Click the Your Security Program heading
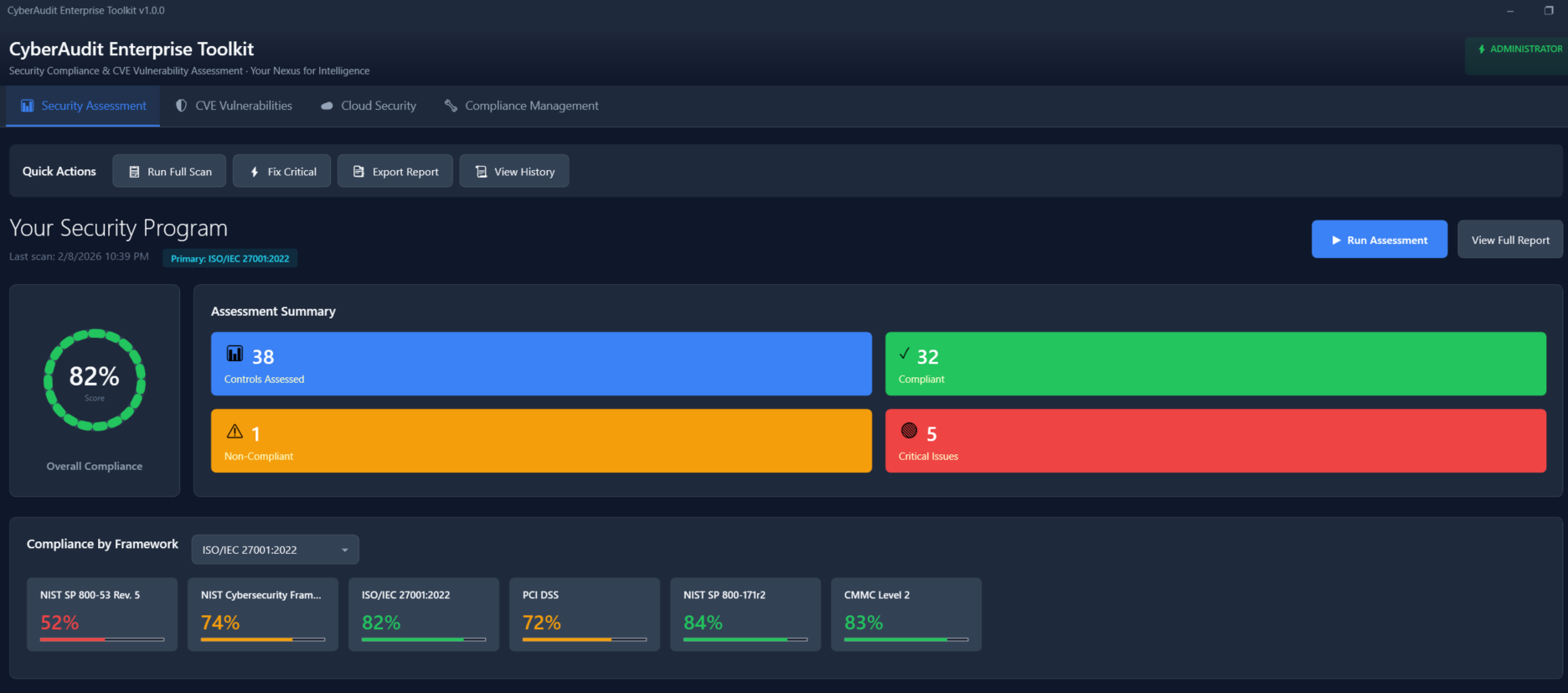Viewport: 1568px width, 693px height. click(118, 228)
